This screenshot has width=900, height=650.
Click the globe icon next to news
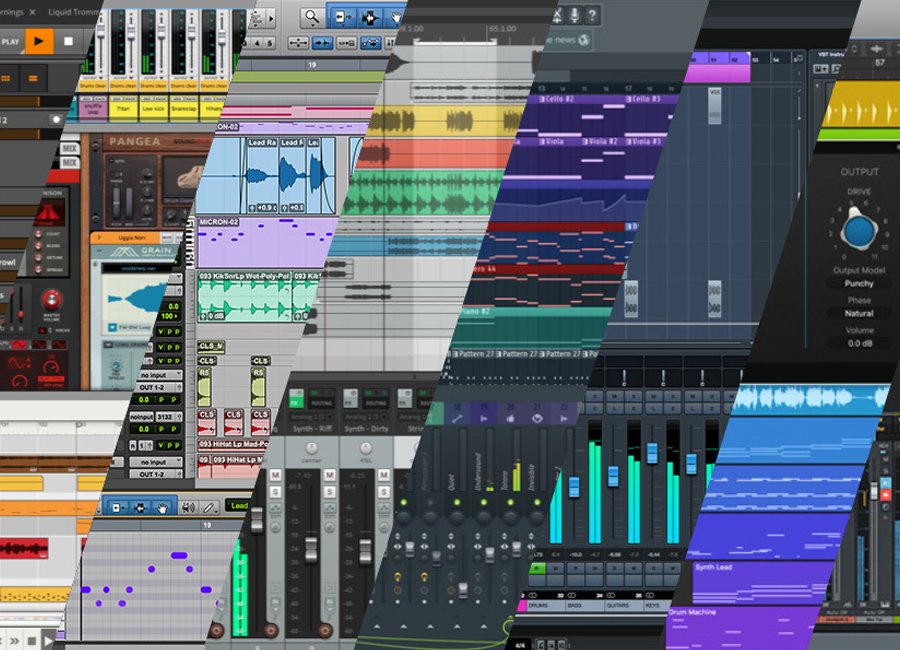(x=584, y=40)
